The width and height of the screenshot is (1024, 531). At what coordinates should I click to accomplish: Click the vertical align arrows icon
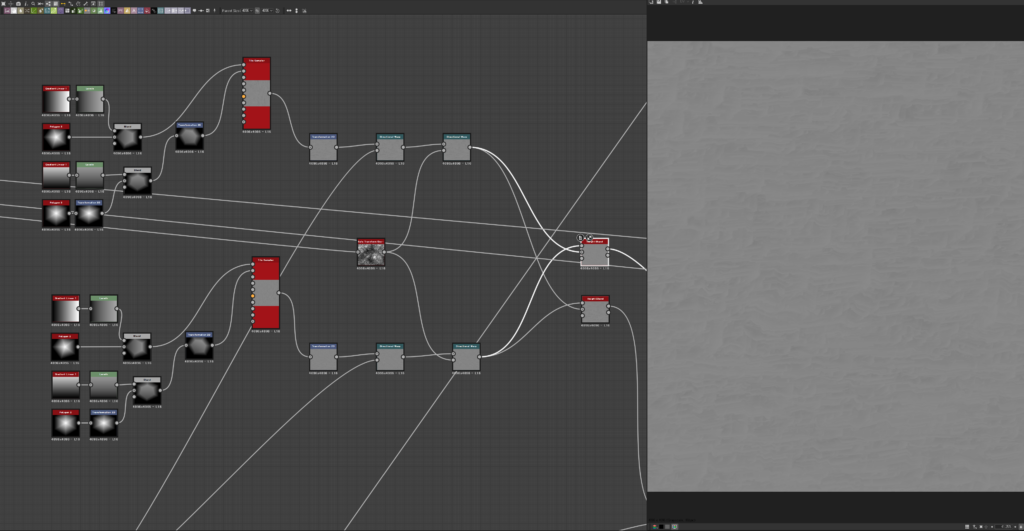tap(296, 10)
